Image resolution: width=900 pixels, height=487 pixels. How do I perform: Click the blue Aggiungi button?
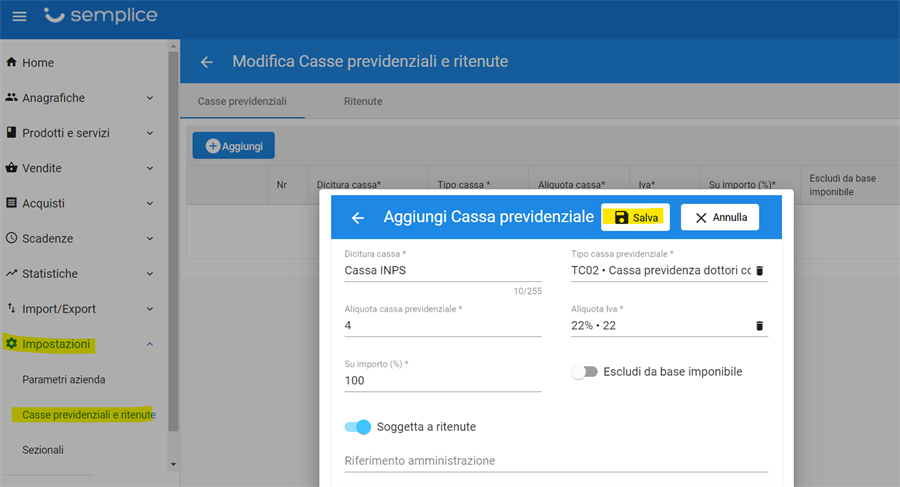[x=234, y=146]
